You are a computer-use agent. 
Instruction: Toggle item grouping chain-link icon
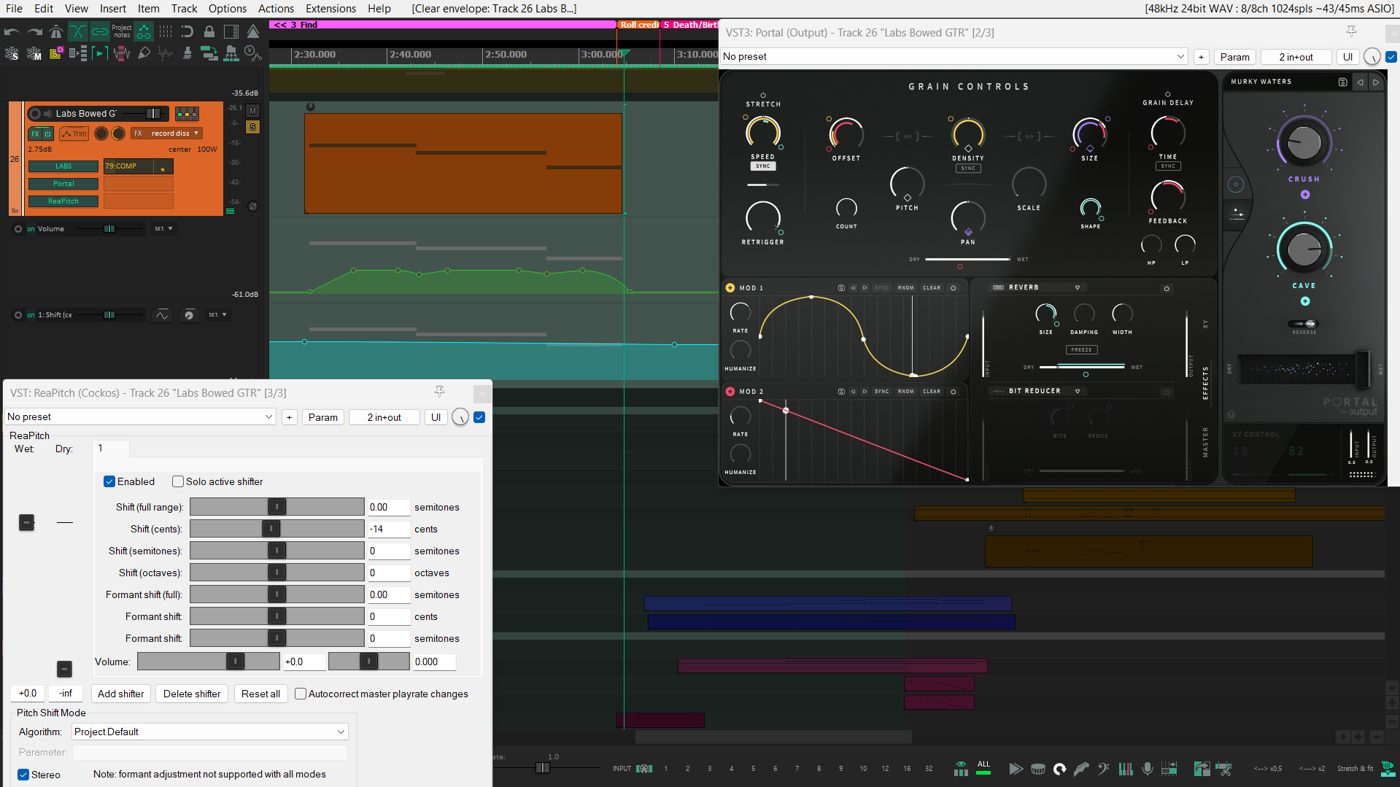pos(100,32)
